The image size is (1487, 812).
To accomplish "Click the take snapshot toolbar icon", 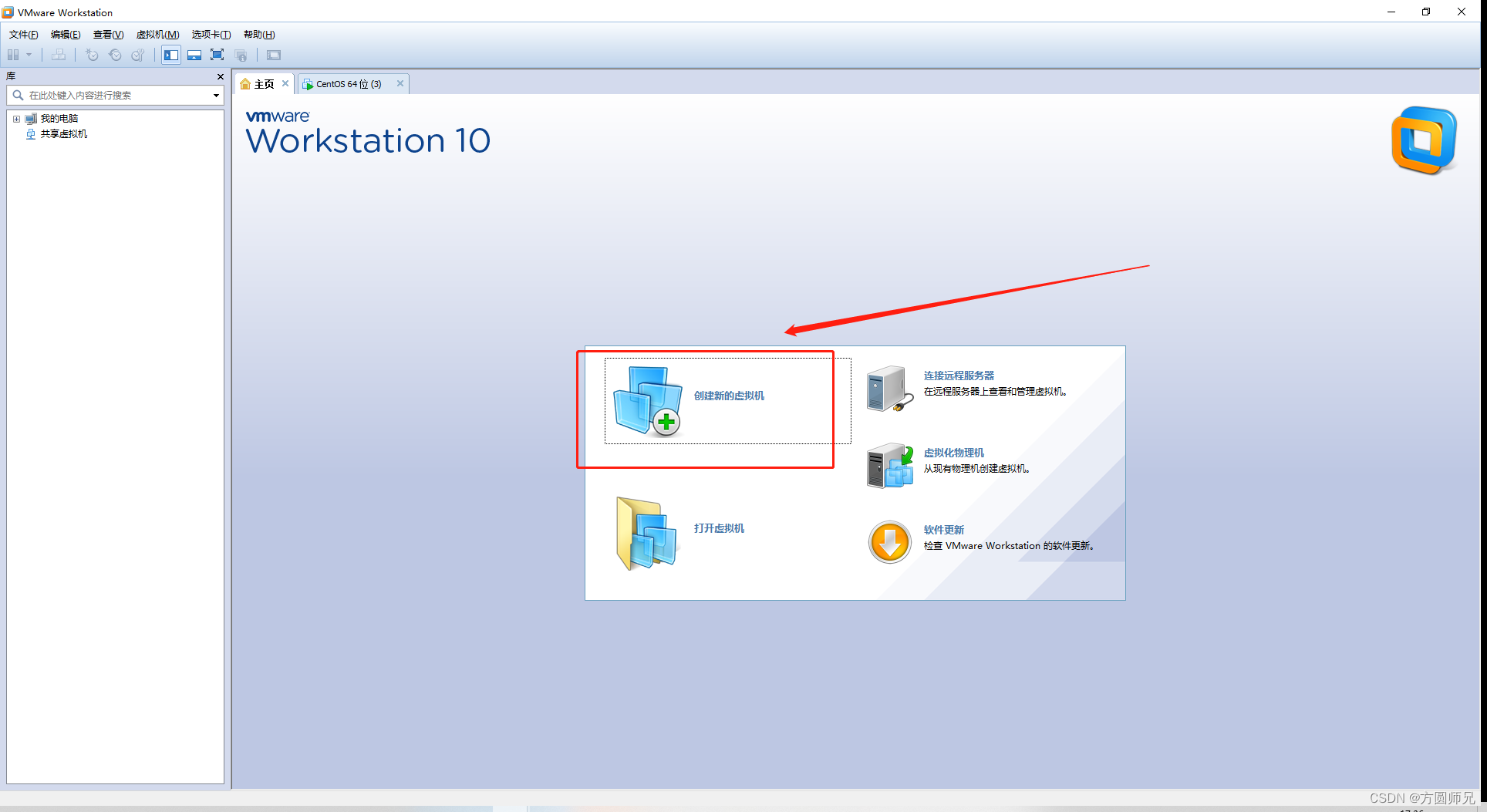I will 92,55.
